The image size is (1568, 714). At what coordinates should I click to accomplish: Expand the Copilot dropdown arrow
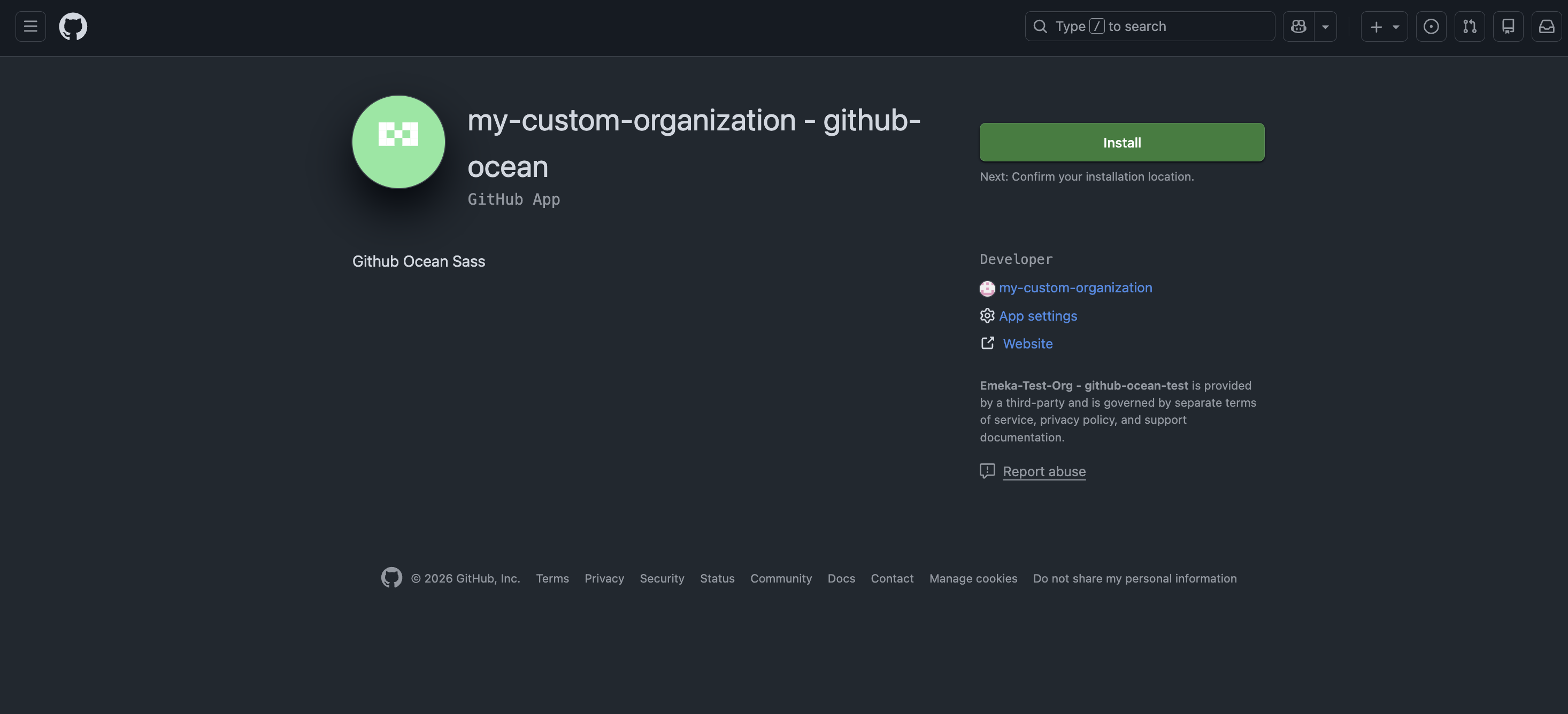pos(1325,26)
